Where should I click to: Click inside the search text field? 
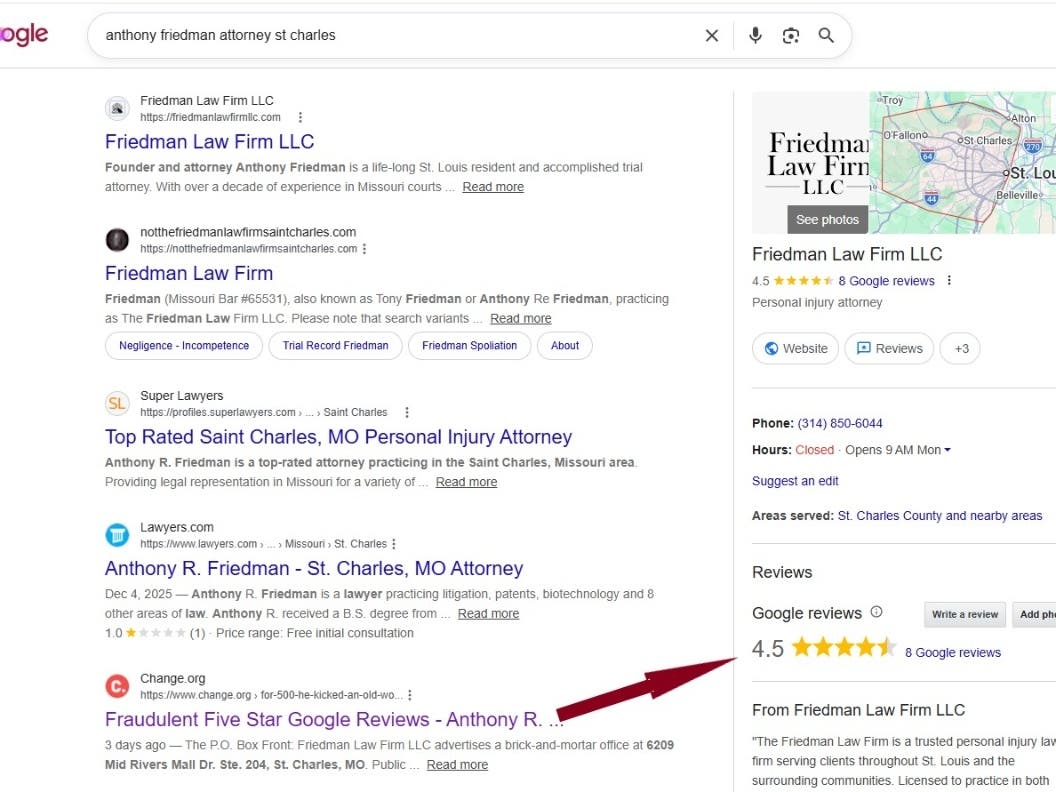pos(397,35)
